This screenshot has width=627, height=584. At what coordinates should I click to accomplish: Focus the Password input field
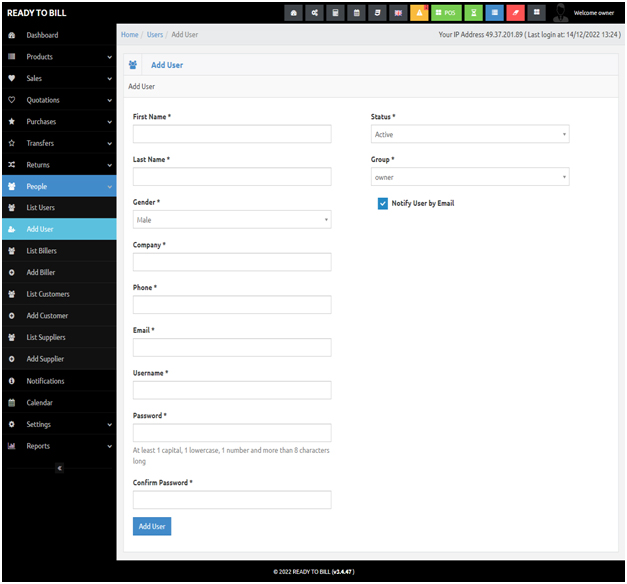tap(232, 433)
